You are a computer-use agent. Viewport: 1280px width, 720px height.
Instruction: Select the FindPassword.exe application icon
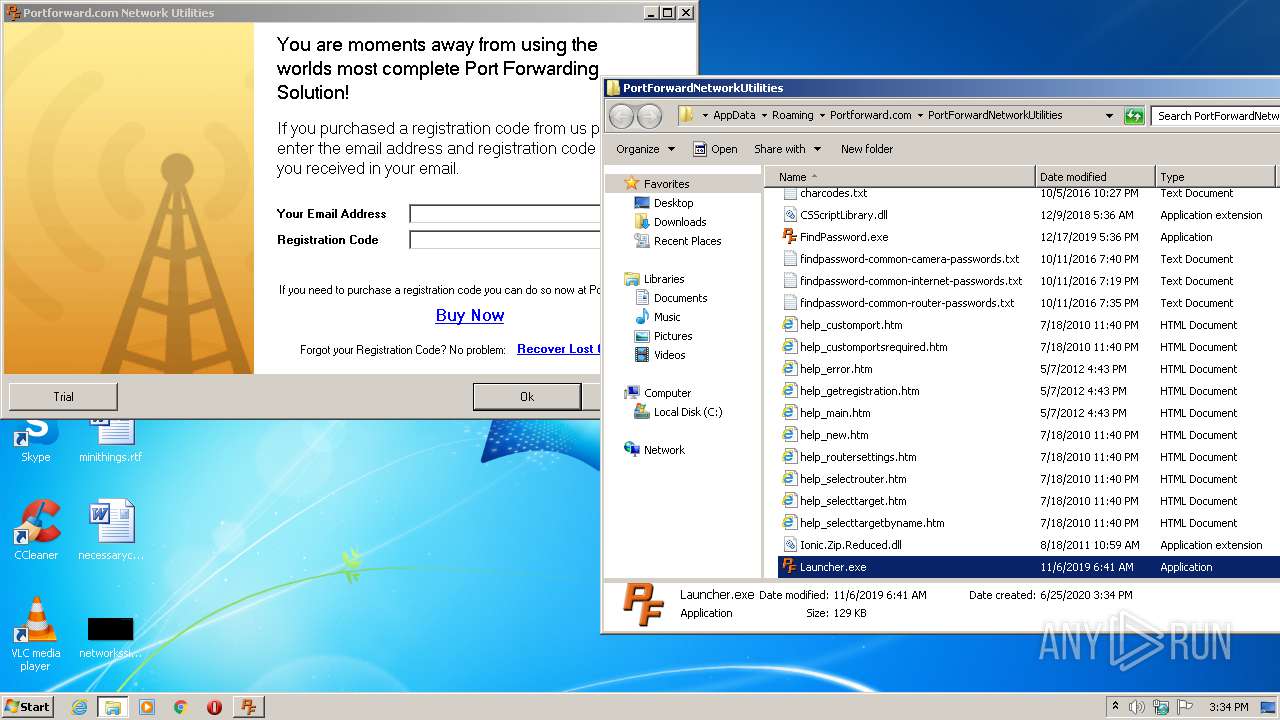789,237
